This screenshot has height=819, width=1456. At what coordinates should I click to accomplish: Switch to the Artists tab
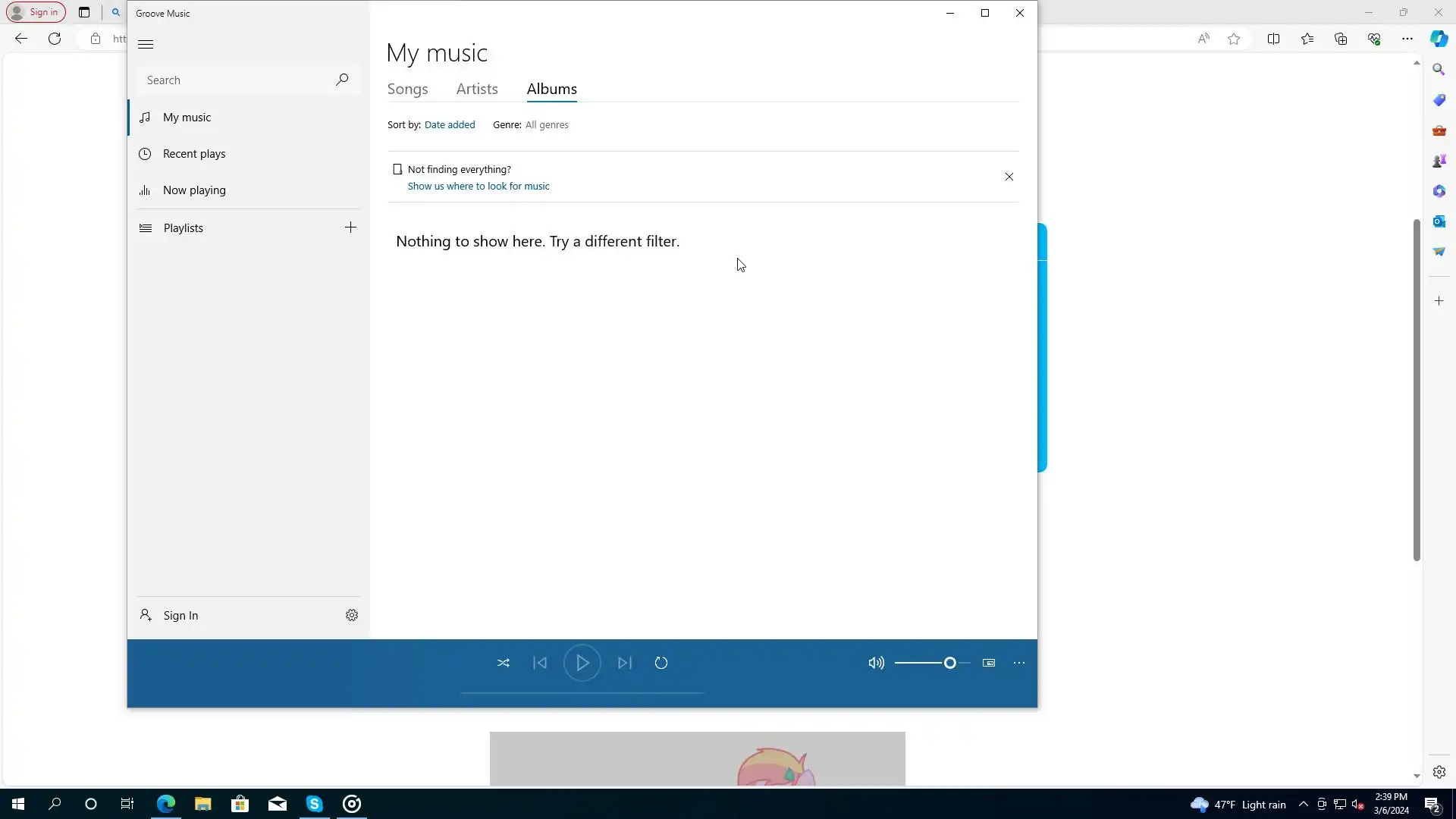pos(477,89)
